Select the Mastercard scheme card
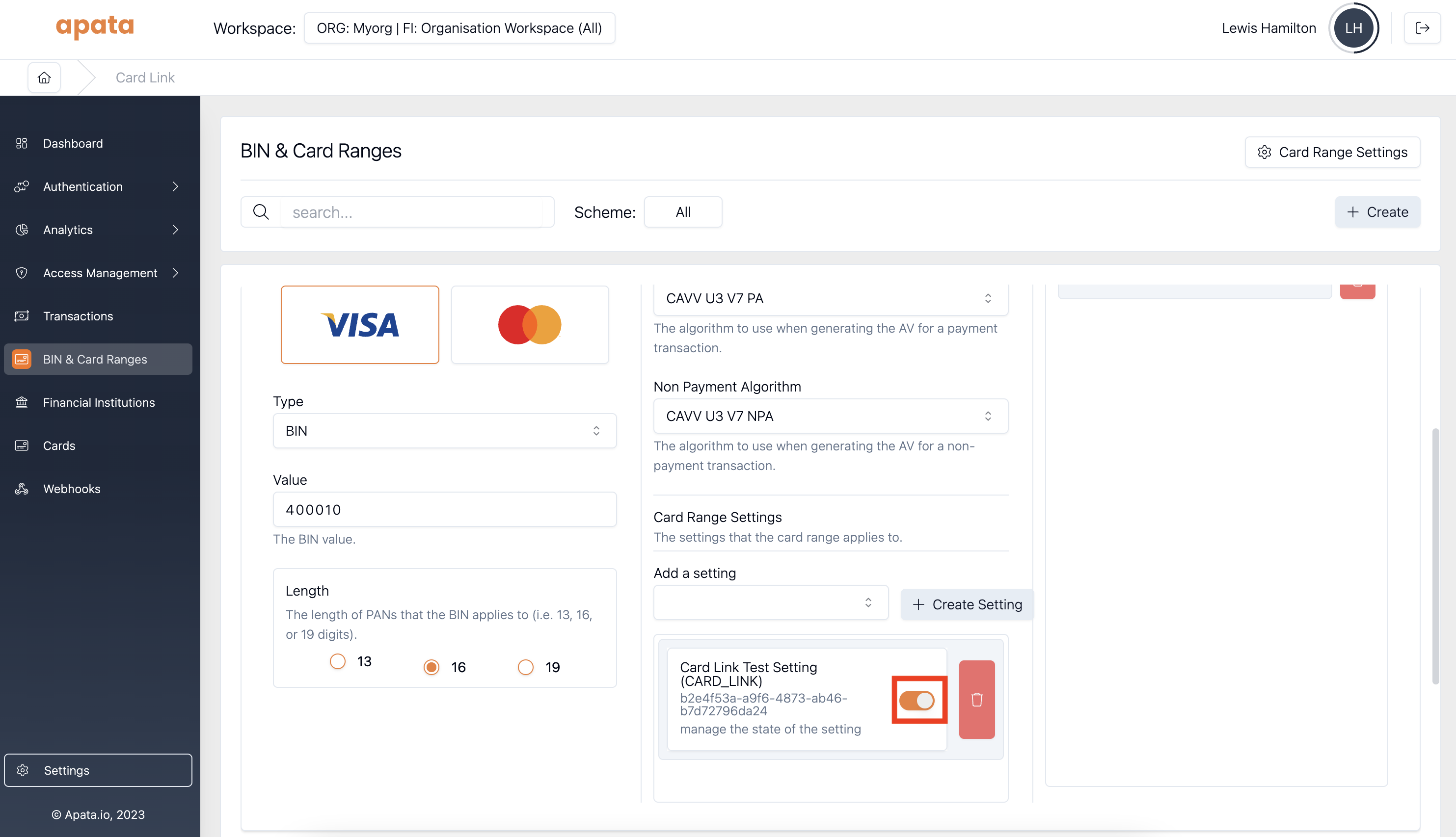 tap(529, 325)
